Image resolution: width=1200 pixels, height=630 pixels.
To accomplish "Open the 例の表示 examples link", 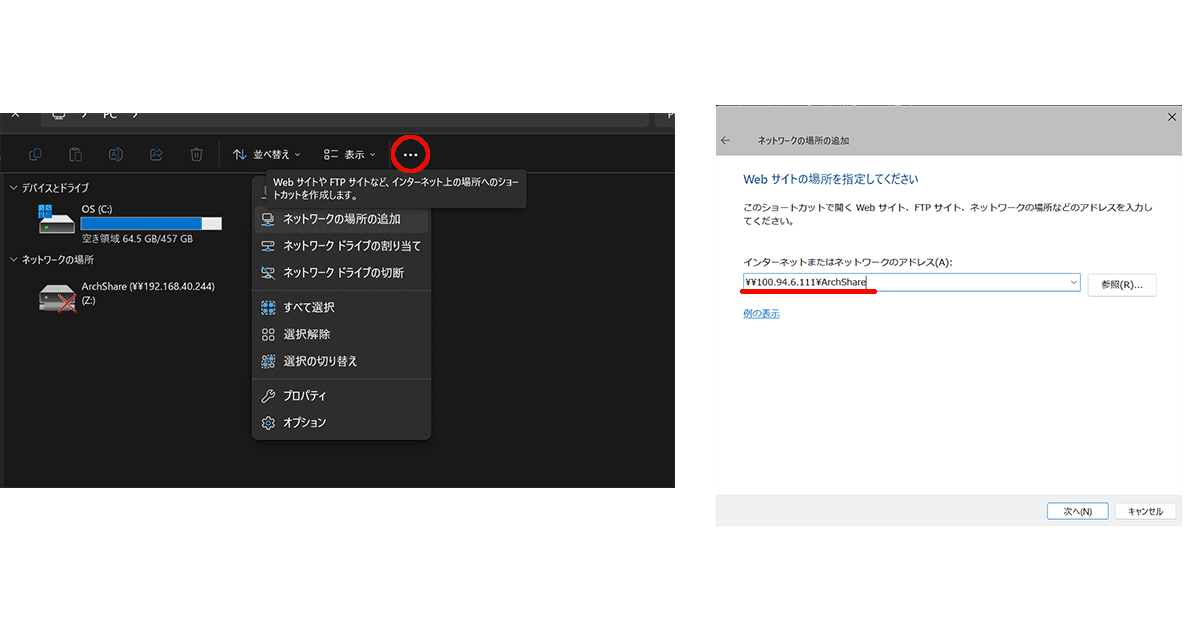I will pyautogui.click(x=761, y=312).
